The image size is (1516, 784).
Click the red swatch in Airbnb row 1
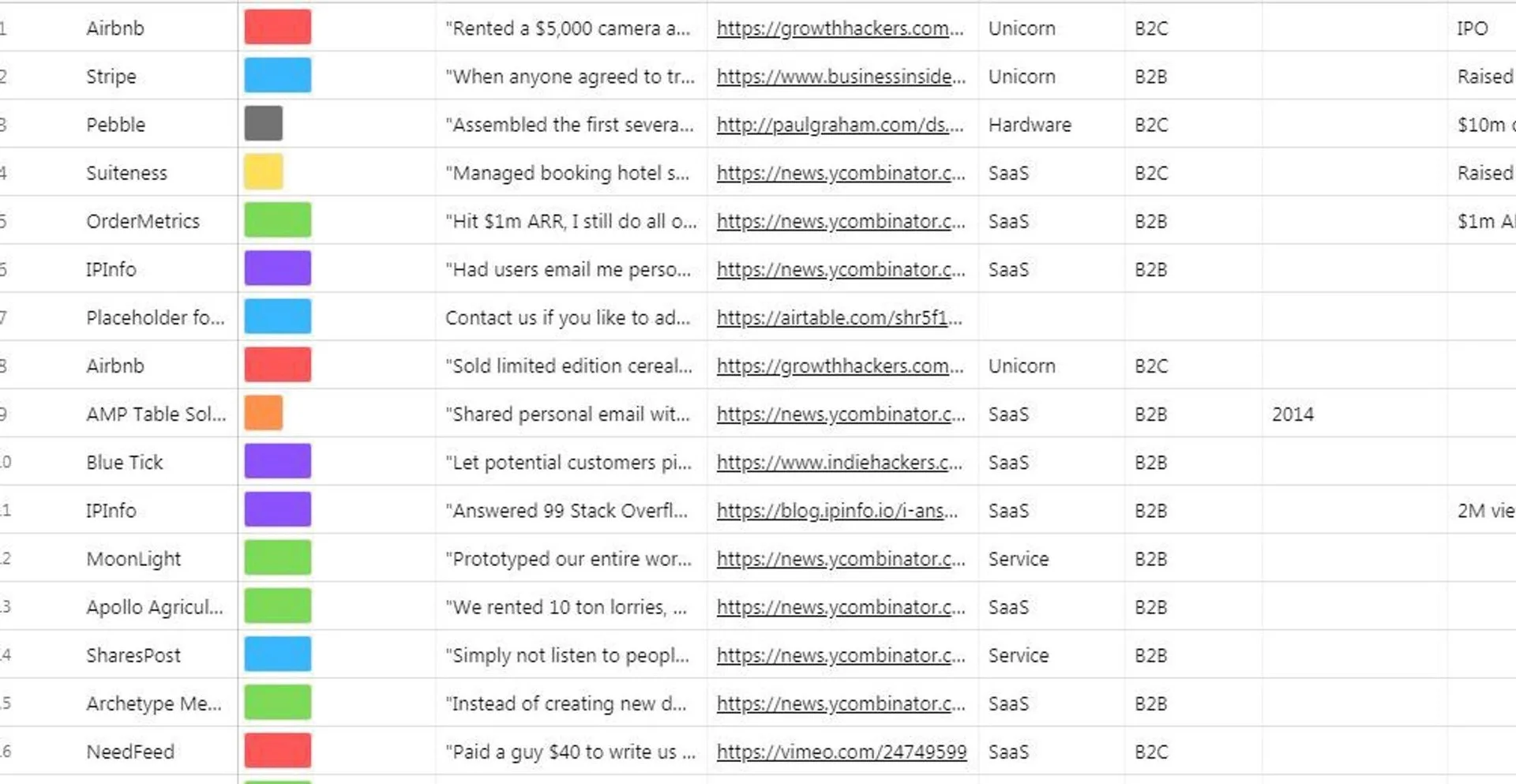[277, 27]
